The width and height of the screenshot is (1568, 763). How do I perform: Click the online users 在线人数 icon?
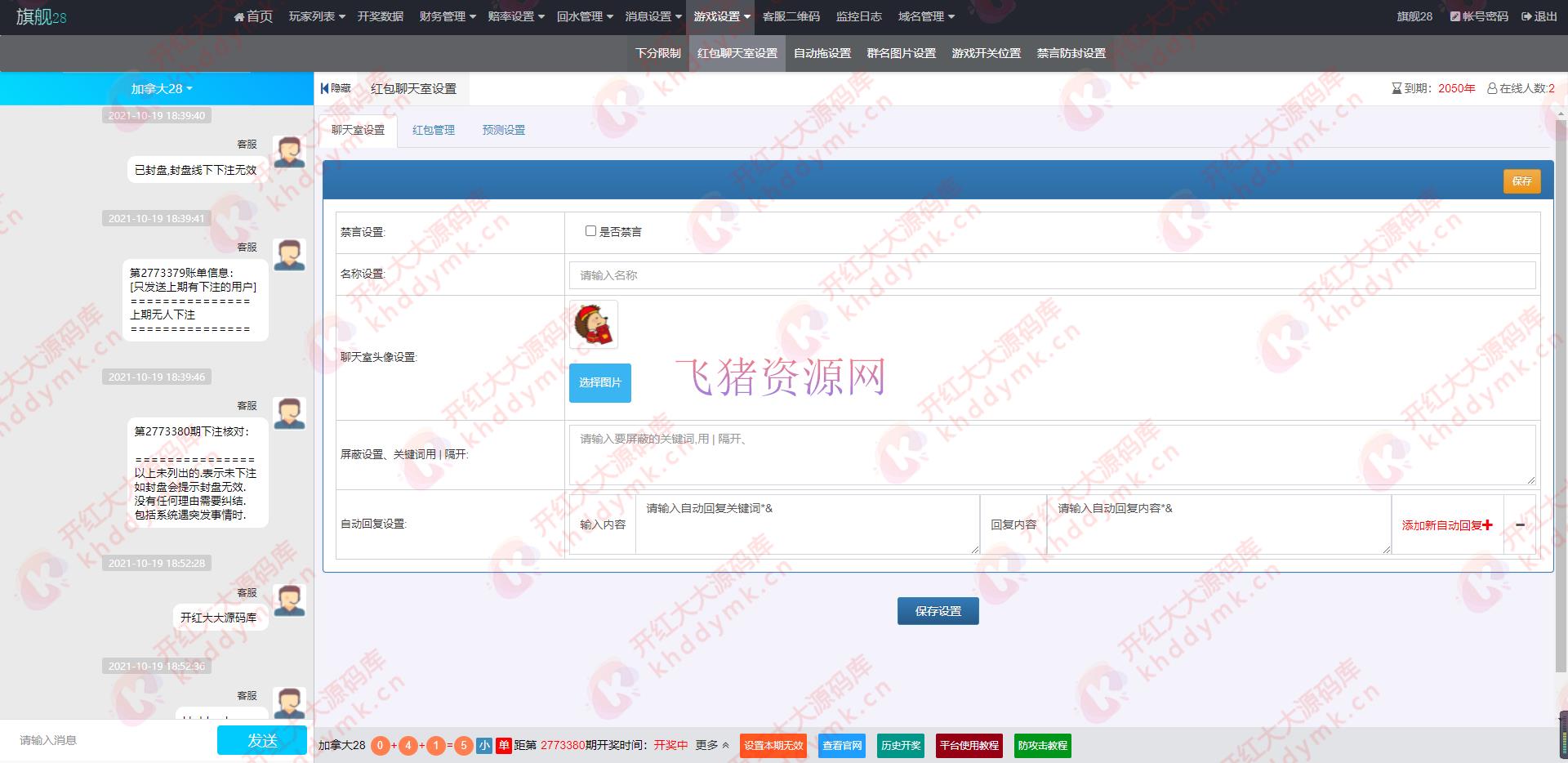pyautogui.click(x=1493, y=88)
